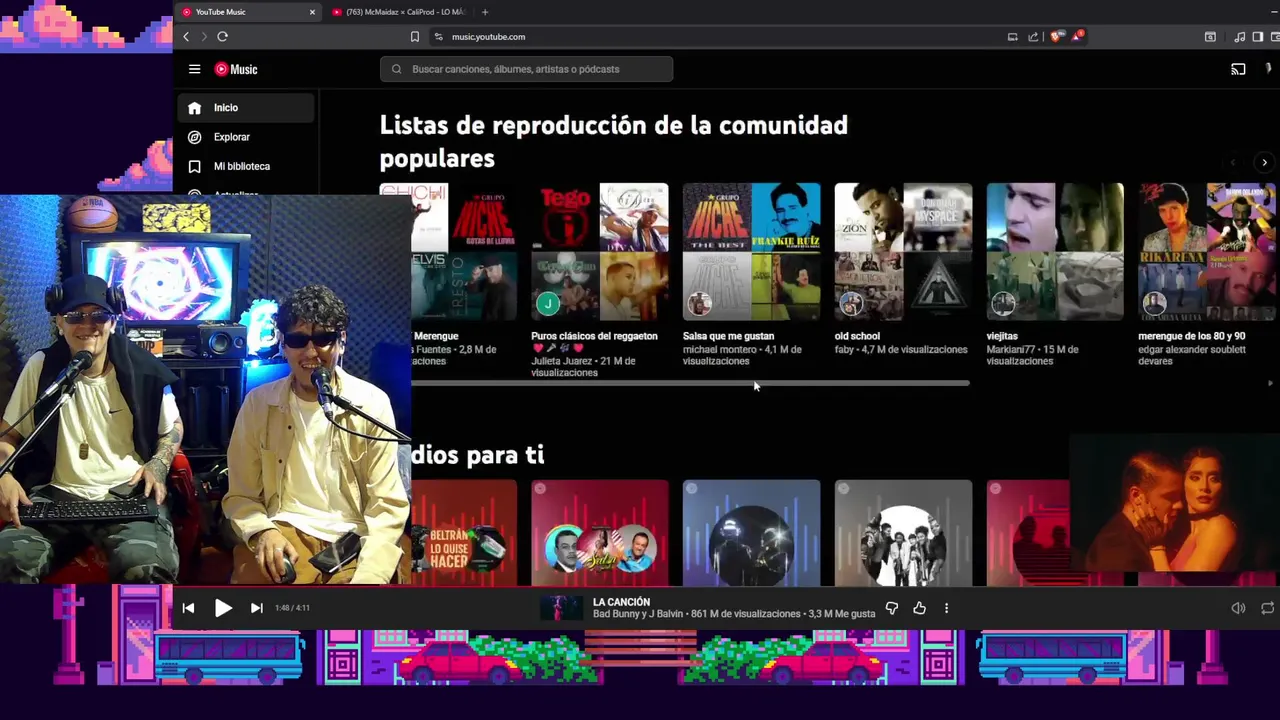Click the current song album thumbnail
Screen dimensions: 1280x720
click(561, 608)
